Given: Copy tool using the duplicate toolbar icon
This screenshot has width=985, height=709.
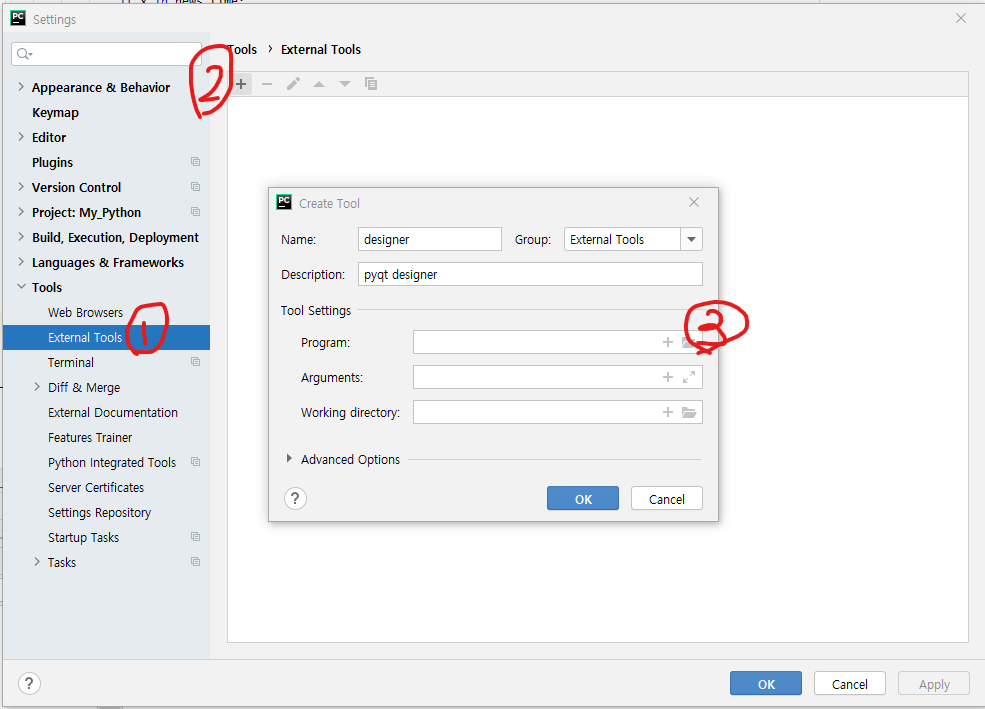Looking at the screenshot, I should pos(371,84).
